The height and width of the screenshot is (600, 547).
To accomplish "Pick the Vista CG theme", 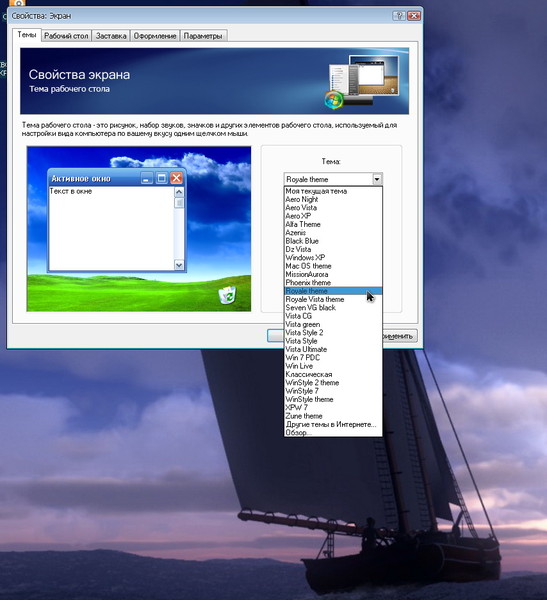I will [x=333, y=316].
